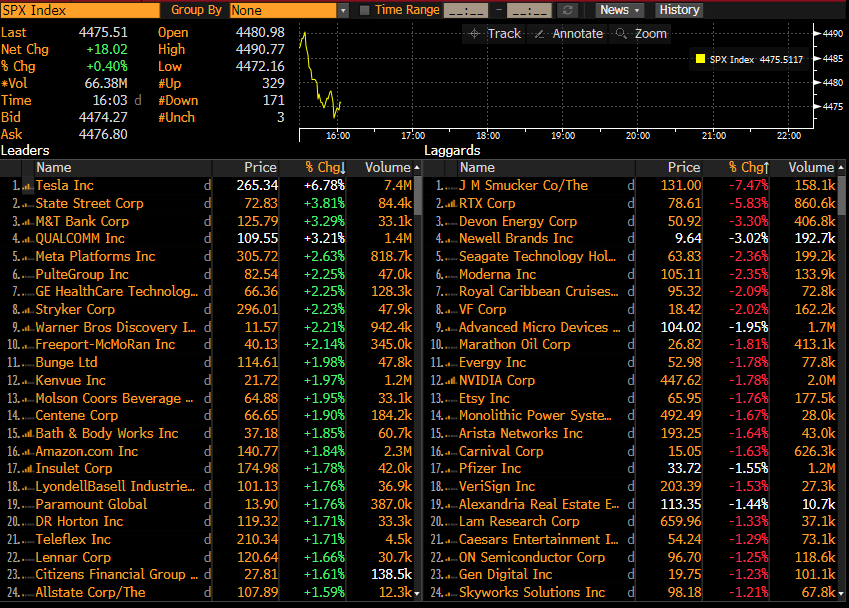
Task: Click the Track crosshair icon
Action: tap(474, 34)
